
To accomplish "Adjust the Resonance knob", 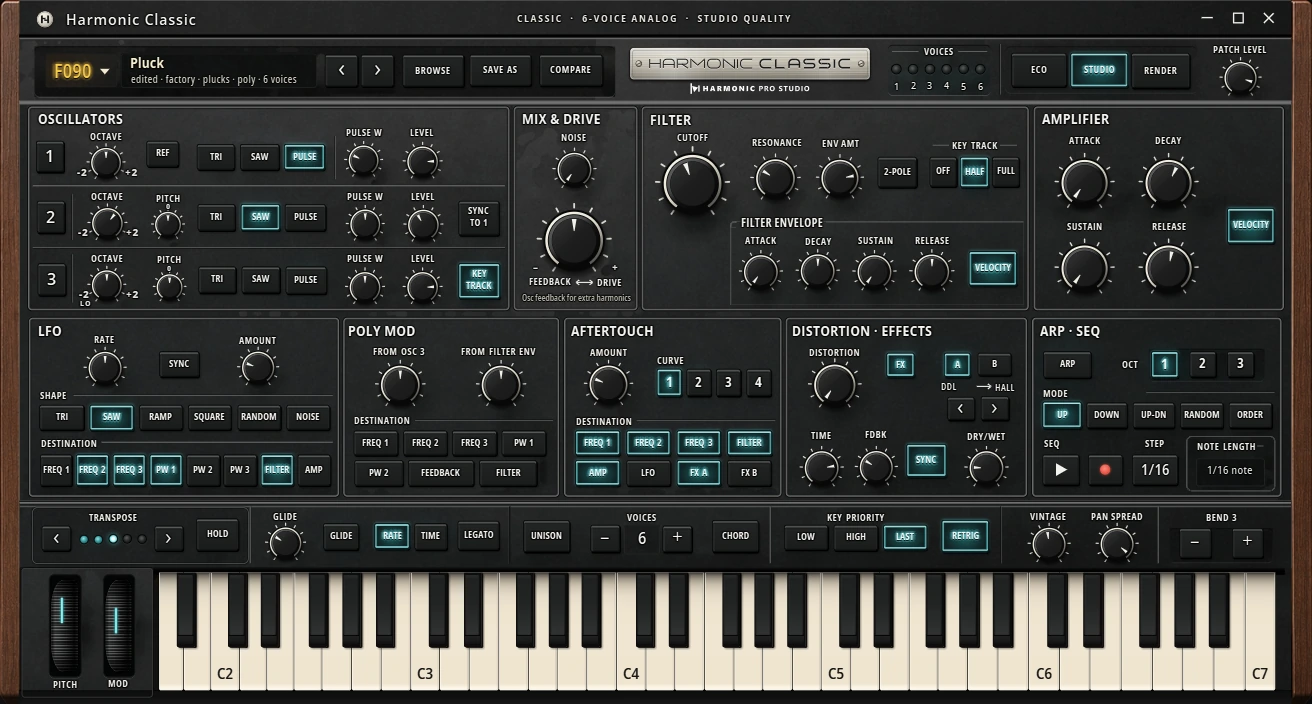I will click(x=775, y=178).
